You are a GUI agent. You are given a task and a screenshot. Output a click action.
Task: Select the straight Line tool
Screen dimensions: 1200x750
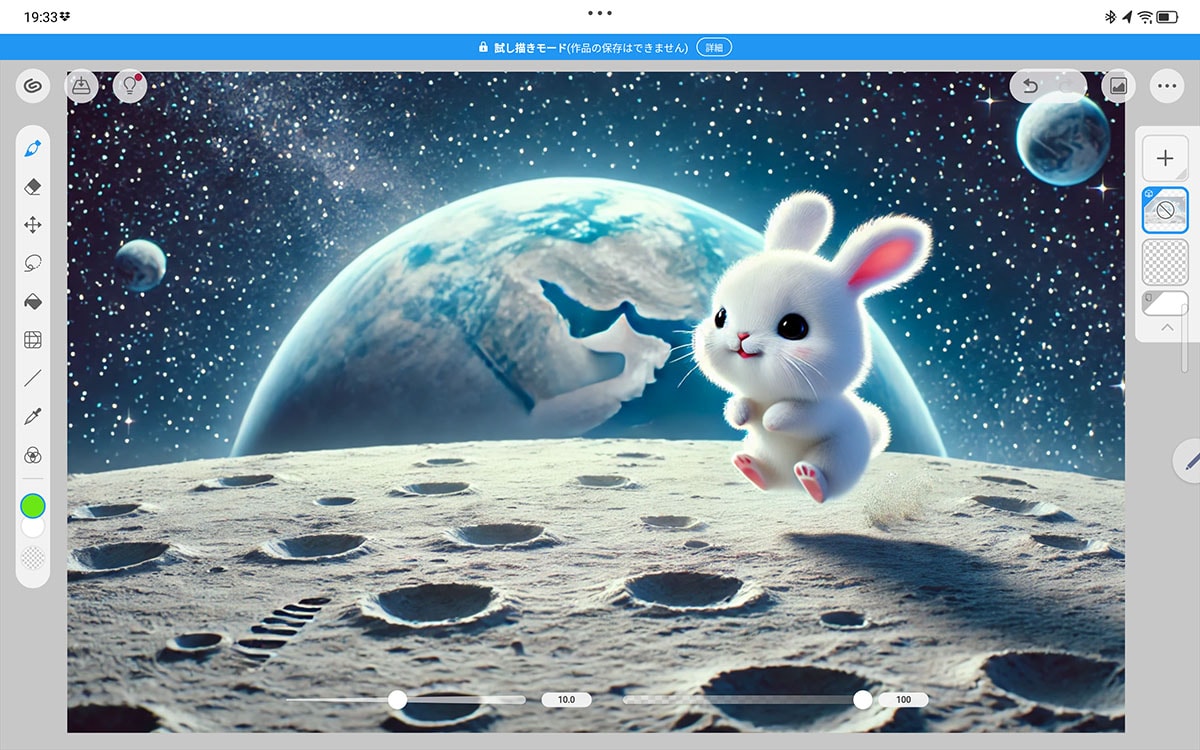point(31,377)
